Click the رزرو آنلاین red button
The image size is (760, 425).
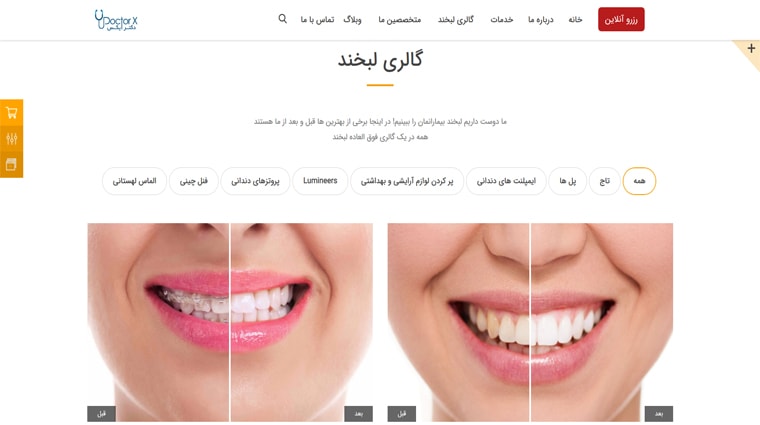click(x=621, y=19)
